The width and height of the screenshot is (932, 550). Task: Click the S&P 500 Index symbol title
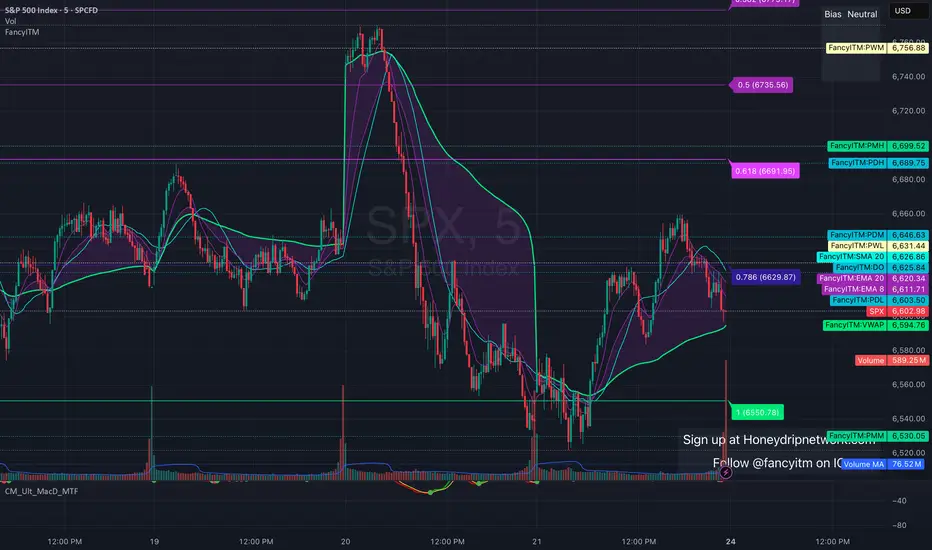coord(52,10)
